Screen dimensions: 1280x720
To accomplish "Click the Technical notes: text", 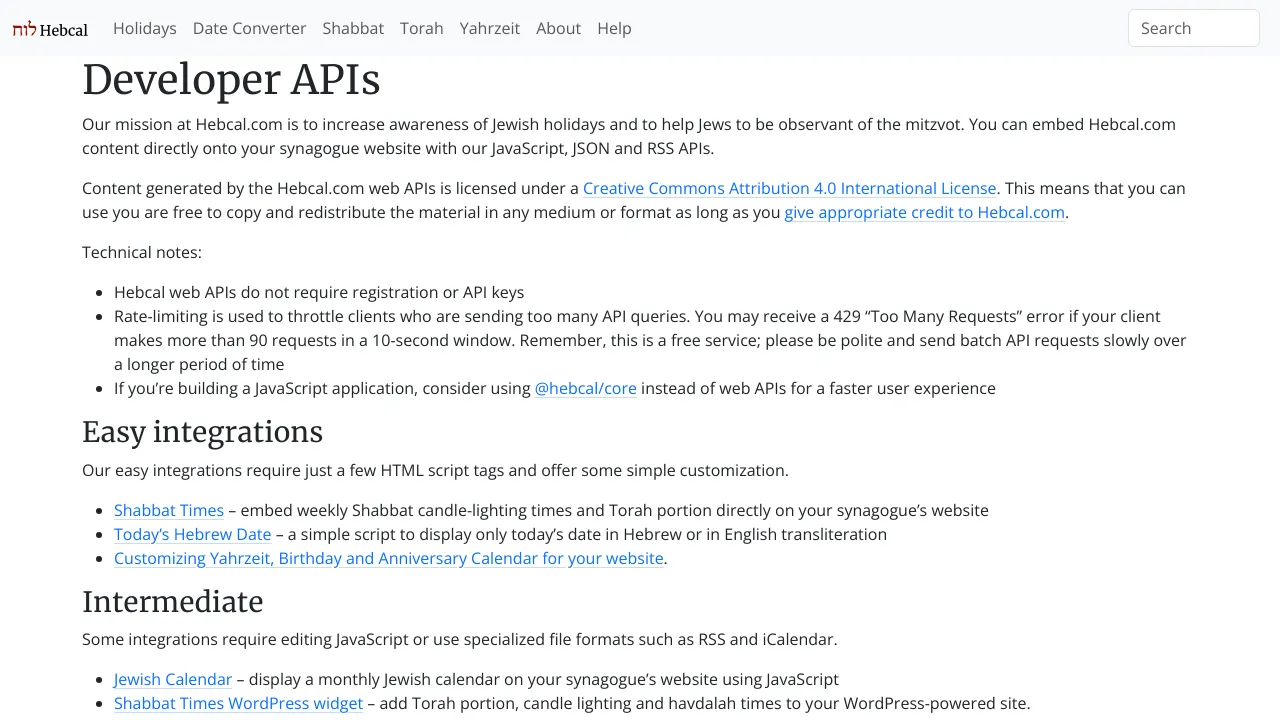I will click(x=142, y=252).
